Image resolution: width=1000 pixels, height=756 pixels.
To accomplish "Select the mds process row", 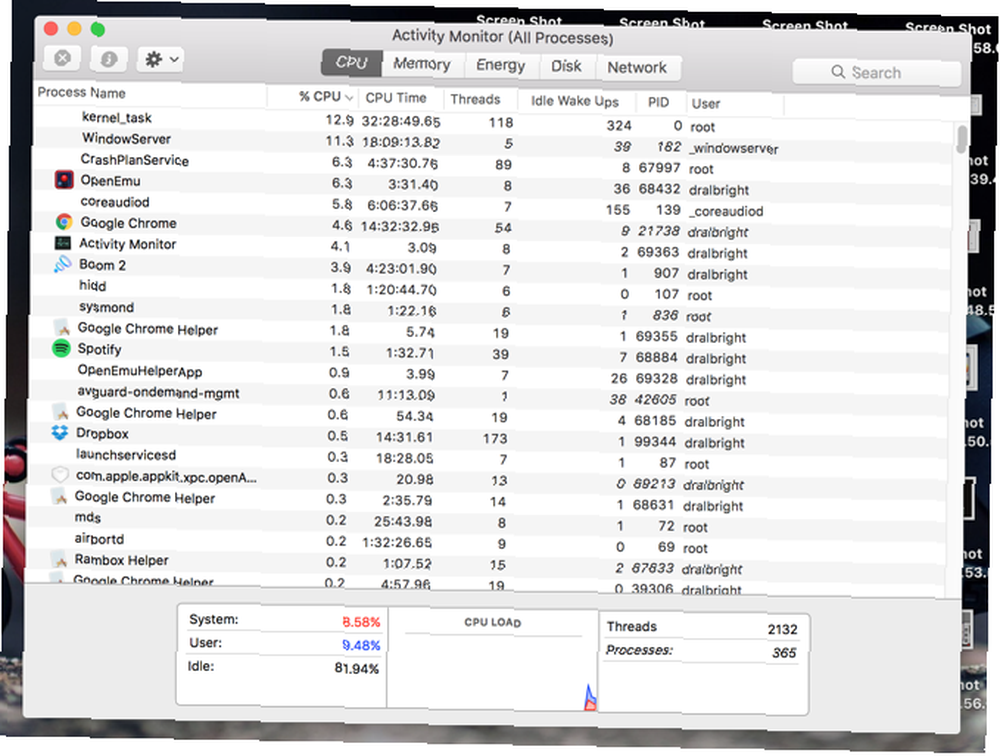I will pos(489,523).
